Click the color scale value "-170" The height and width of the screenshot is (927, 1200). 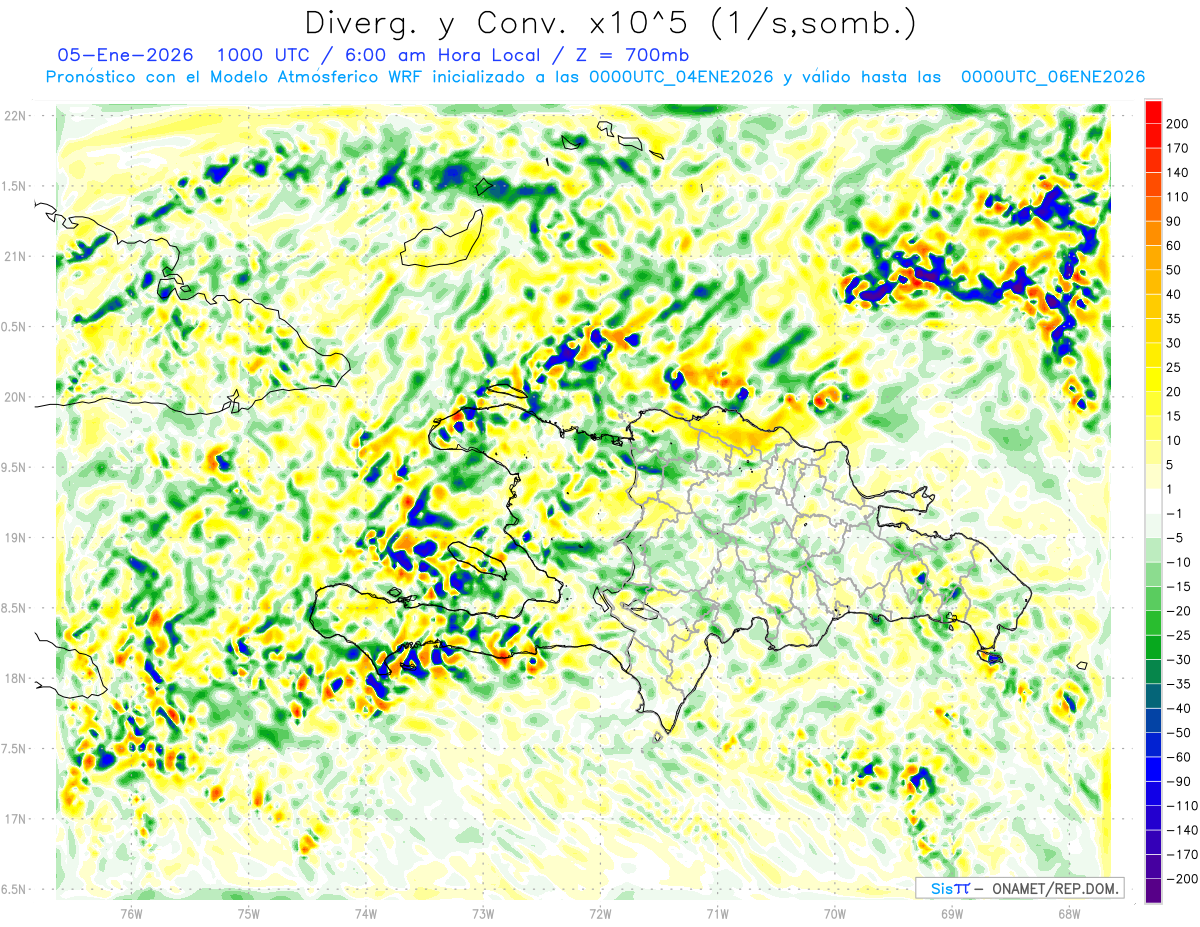pyautogui.click(x=1183, y=854)
